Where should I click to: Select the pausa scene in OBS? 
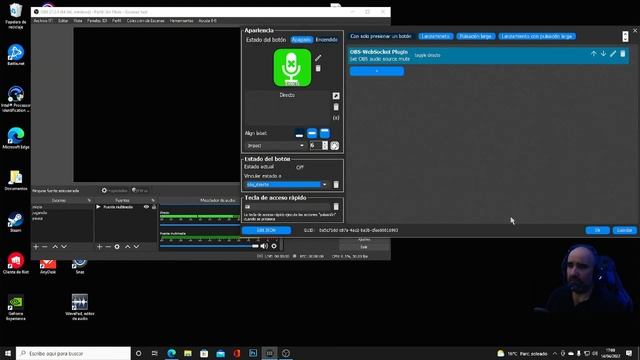pyautogui.click(x=38, y=218)
